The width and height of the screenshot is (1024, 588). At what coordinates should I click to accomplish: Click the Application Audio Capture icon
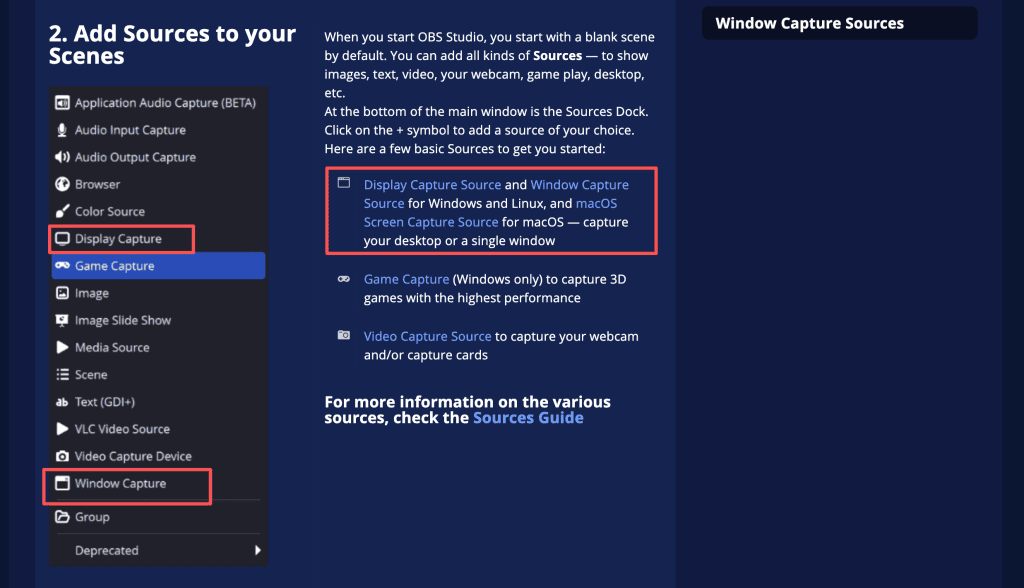(62, 103)
